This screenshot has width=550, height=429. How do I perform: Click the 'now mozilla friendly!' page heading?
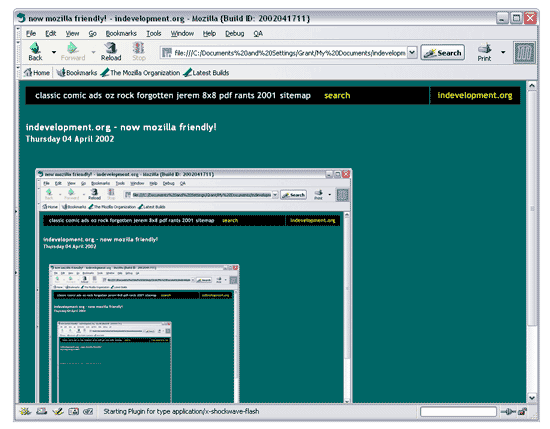(121, 127)
